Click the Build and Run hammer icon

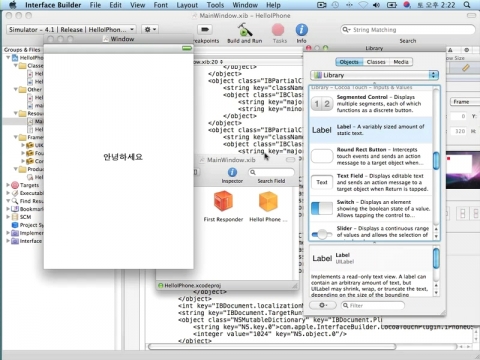coord(245,30)
